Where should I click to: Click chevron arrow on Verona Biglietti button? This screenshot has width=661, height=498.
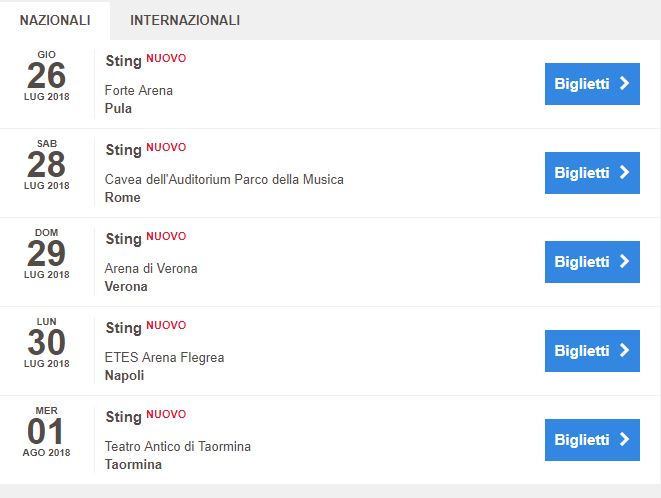click(625, 262)
